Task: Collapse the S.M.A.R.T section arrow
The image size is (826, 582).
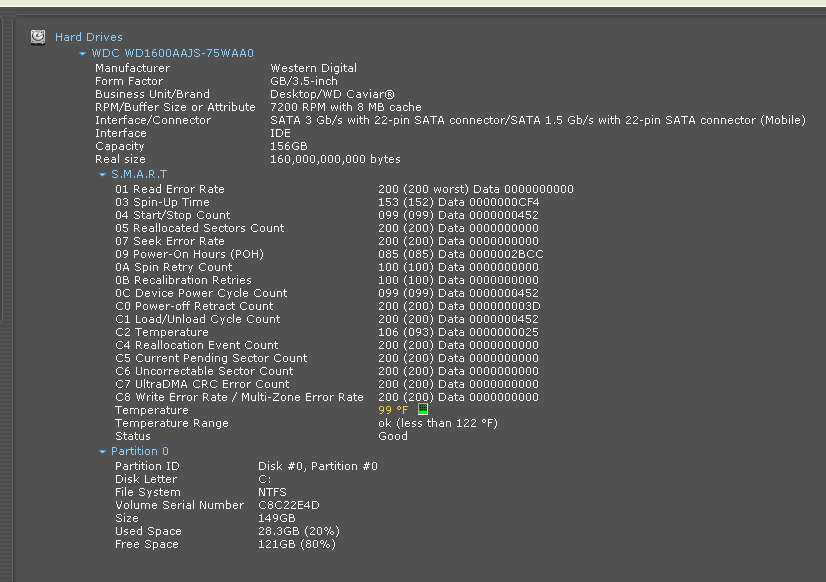Action: (102, 174)
